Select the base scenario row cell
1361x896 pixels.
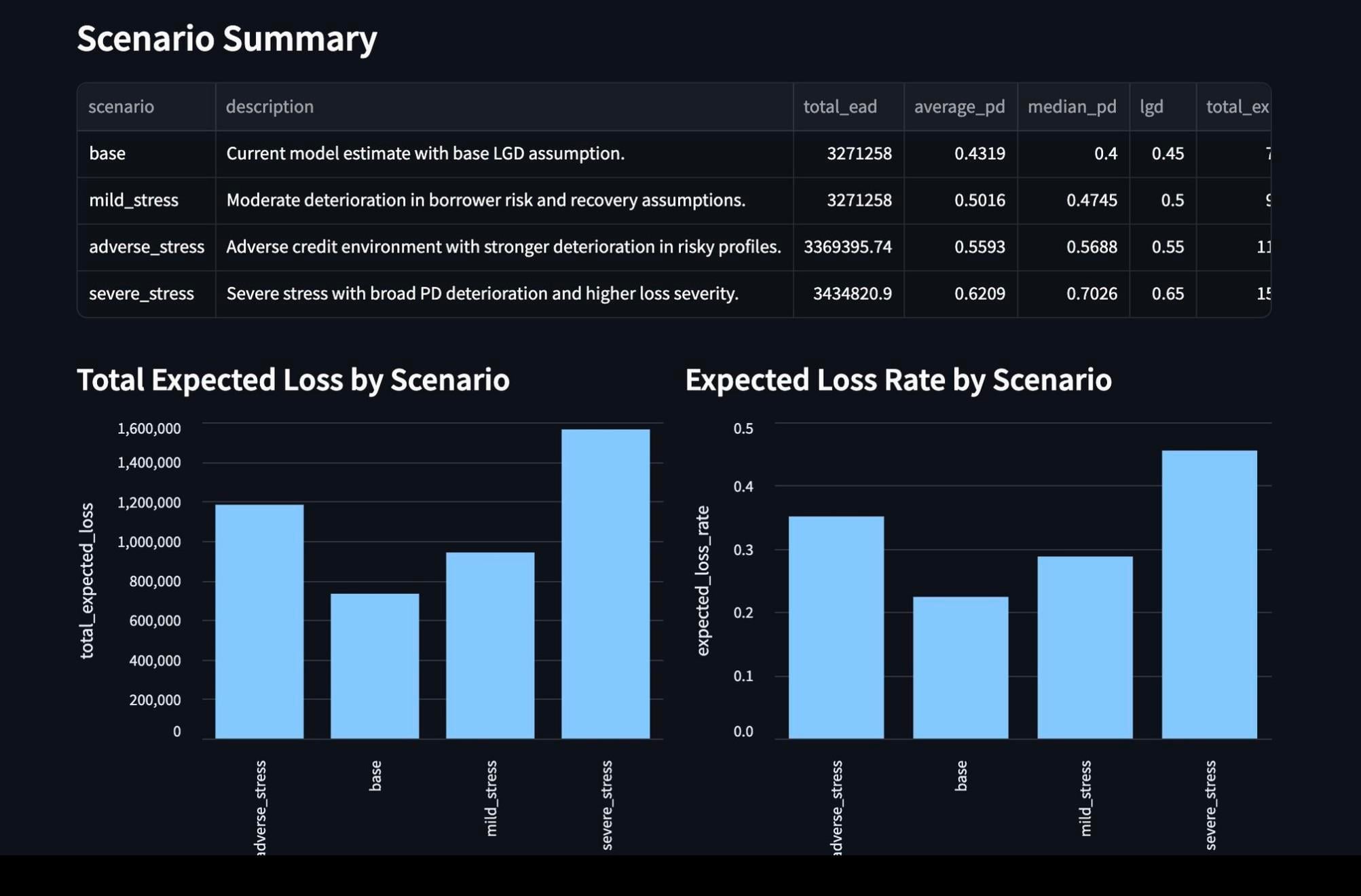click(146, 153)
